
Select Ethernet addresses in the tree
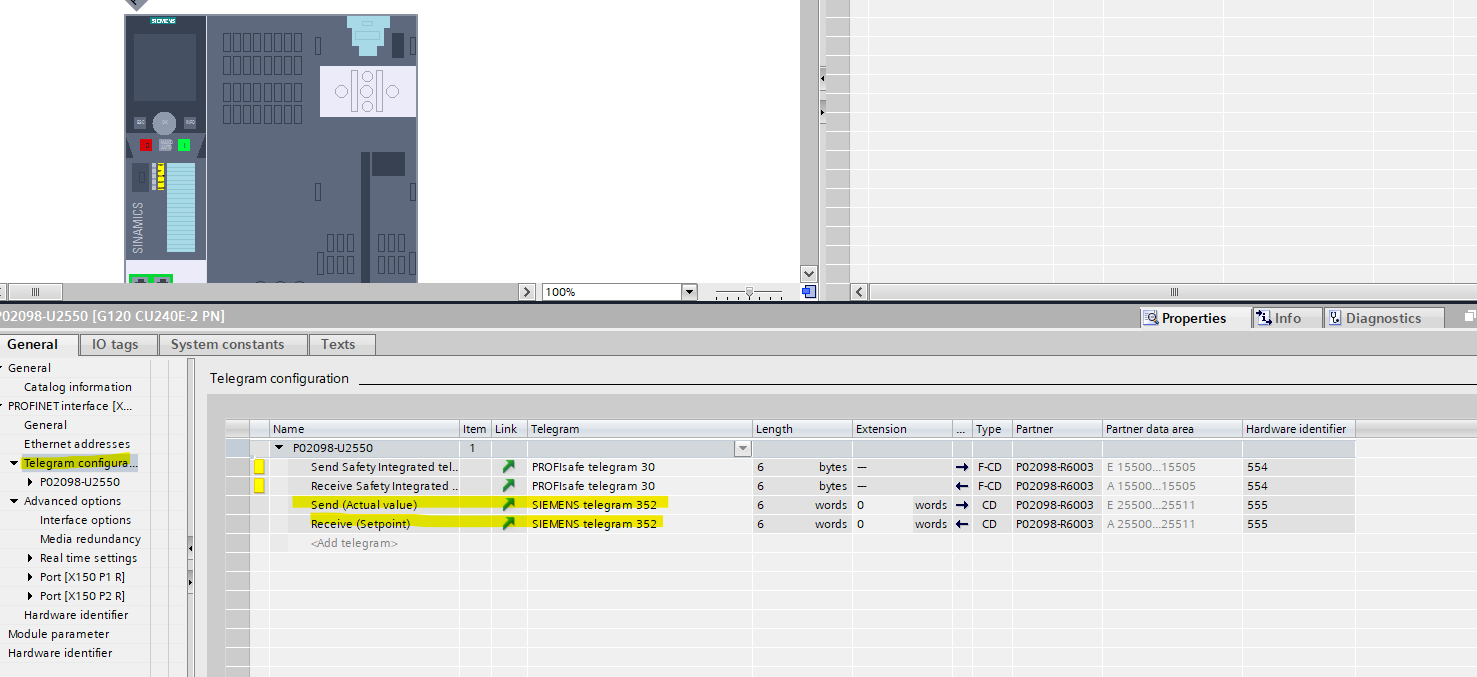pyautogui.click(x=77, y=444)
